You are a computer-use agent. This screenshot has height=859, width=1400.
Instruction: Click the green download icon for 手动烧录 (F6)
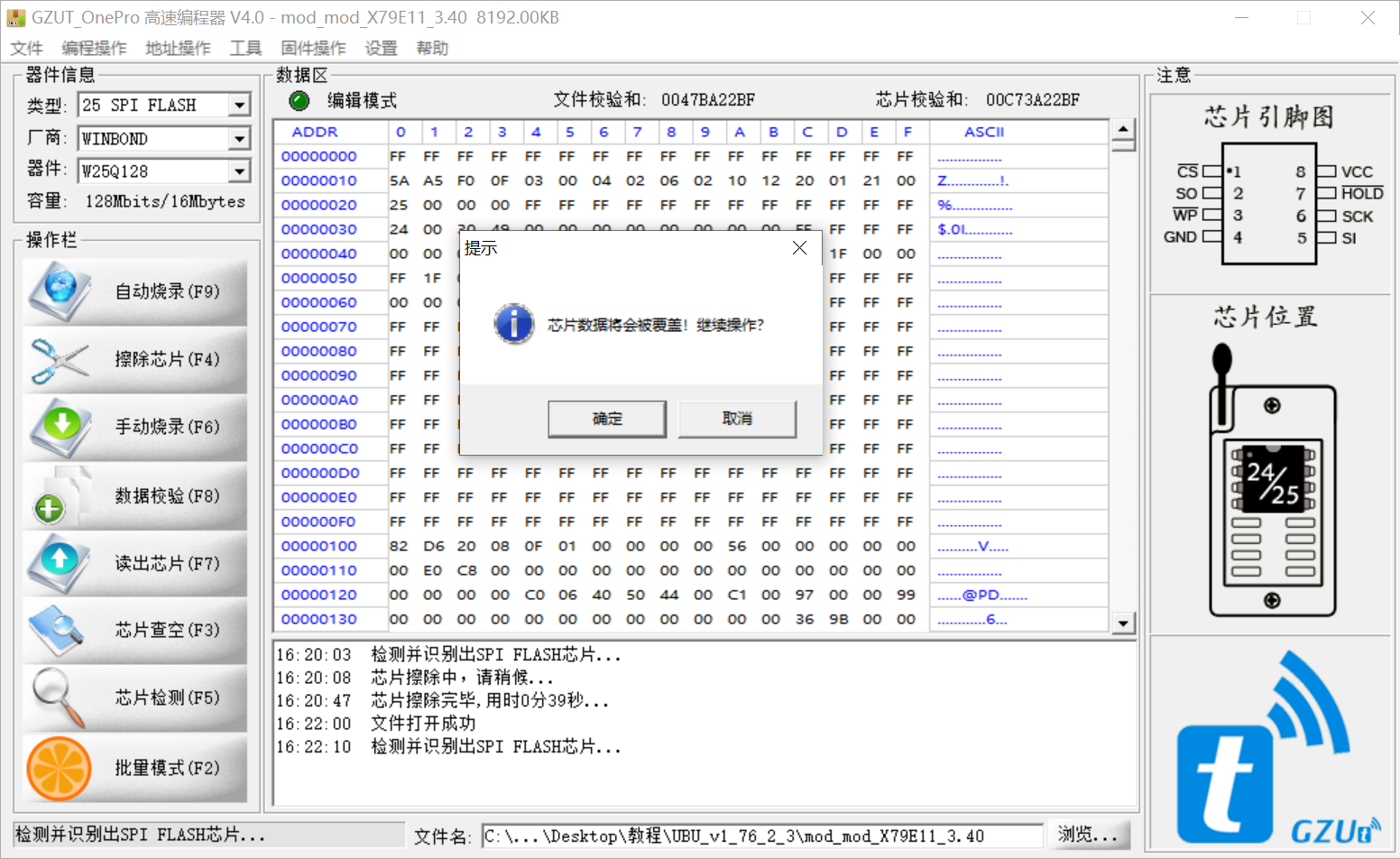[60, 427]
